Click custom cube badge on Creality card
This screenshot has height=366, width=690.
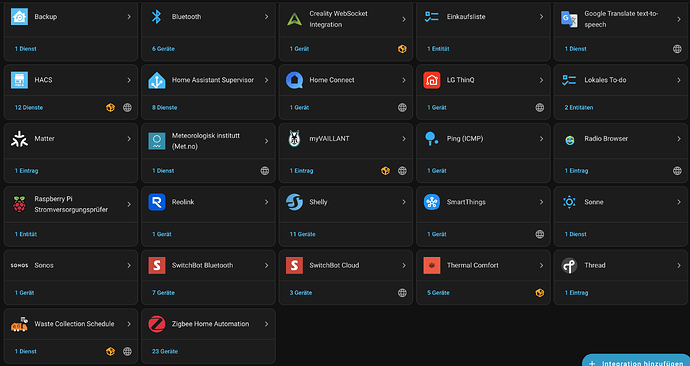click(402, 49)
